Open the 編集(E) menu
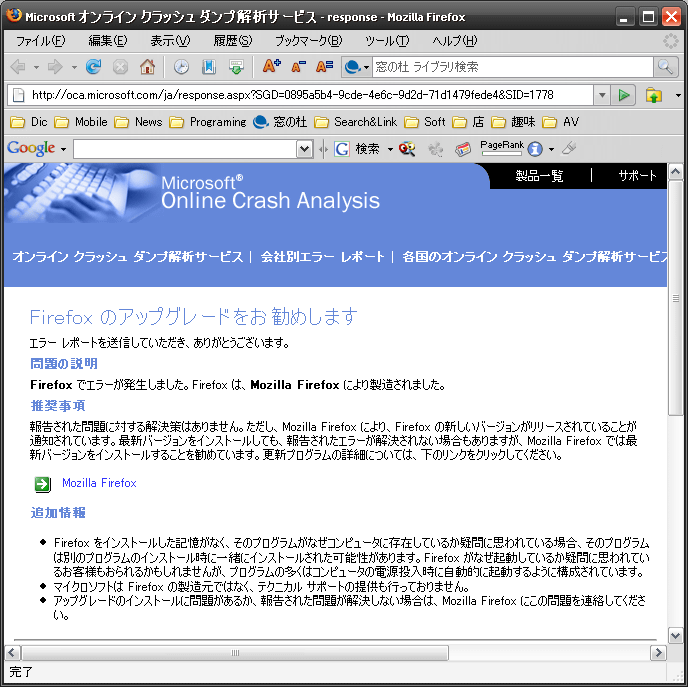This screenshot has width=688, height=687. [x=108, y=41]
